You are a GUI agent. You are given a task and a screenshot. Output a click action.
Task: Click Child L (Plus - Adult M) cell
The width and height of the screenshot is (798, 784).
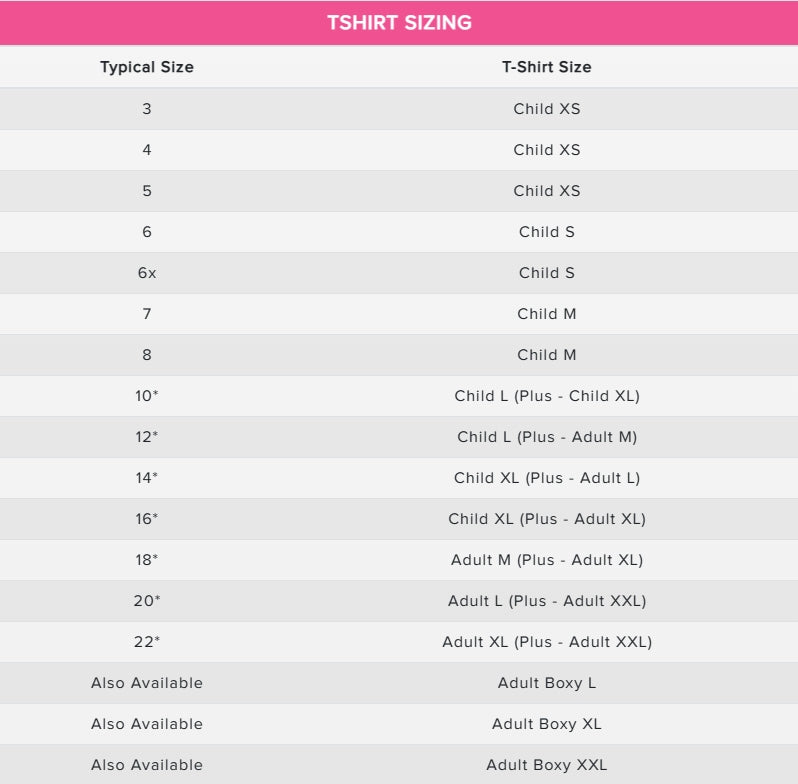click(546, 436)
